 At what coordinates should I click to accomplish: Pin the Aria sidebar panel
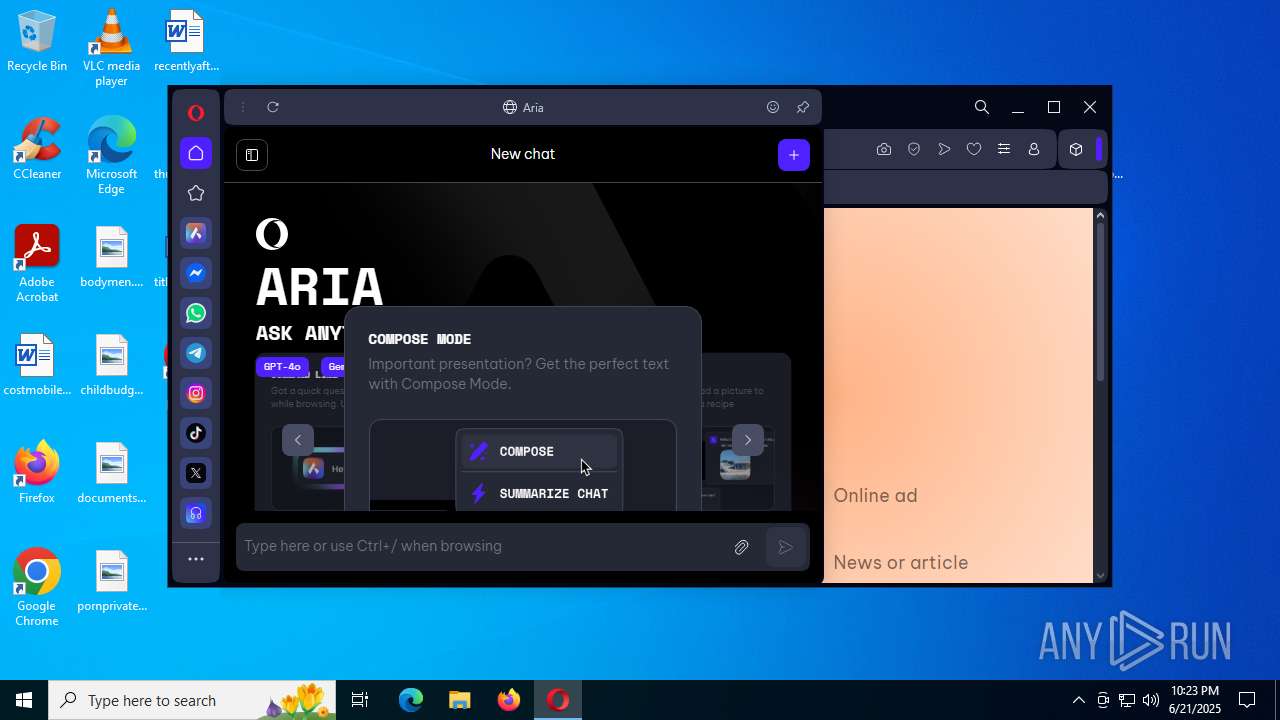(x=803, y=107)
